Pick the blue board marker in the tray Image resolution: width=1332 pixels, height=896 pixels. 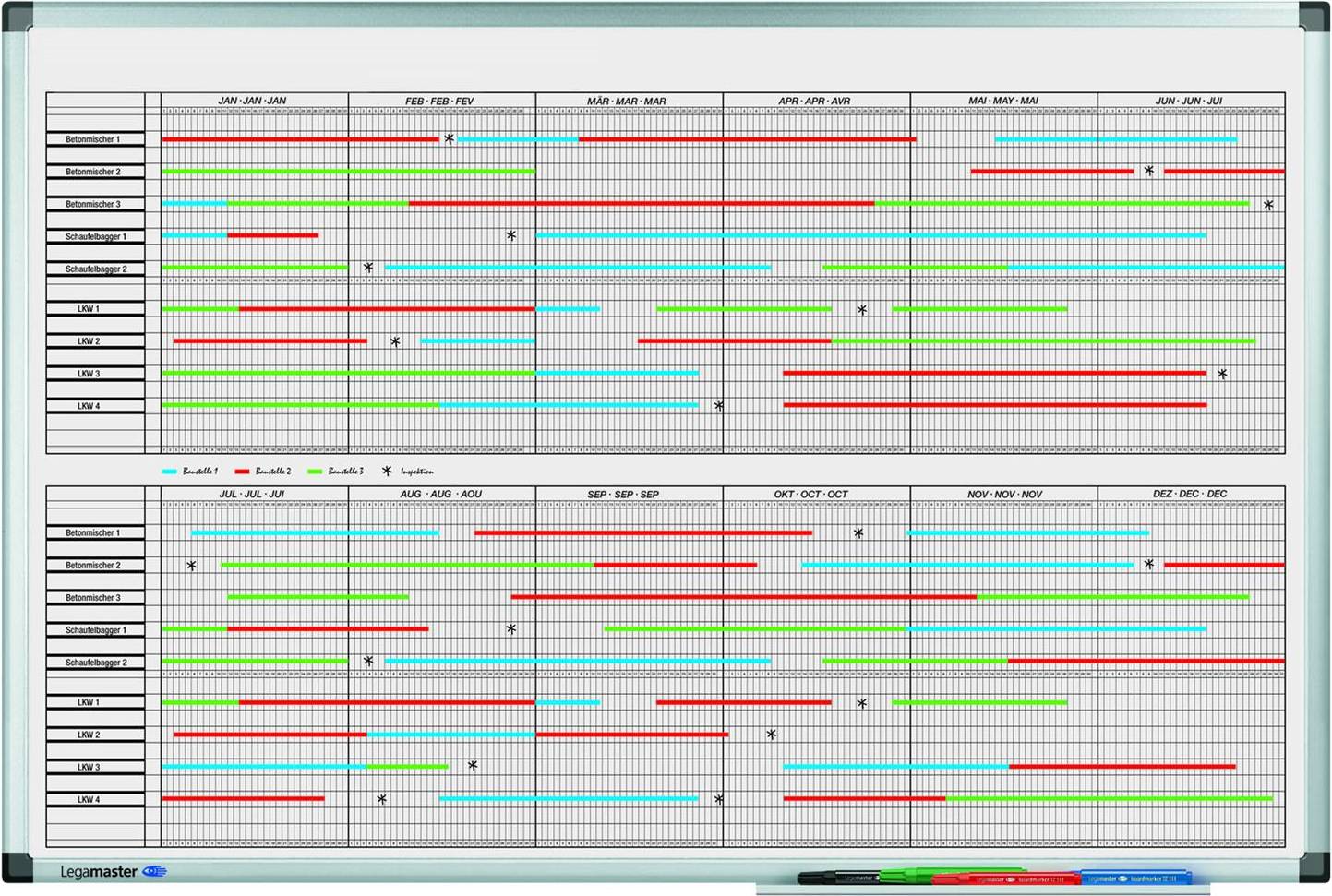click(1135, 878)
